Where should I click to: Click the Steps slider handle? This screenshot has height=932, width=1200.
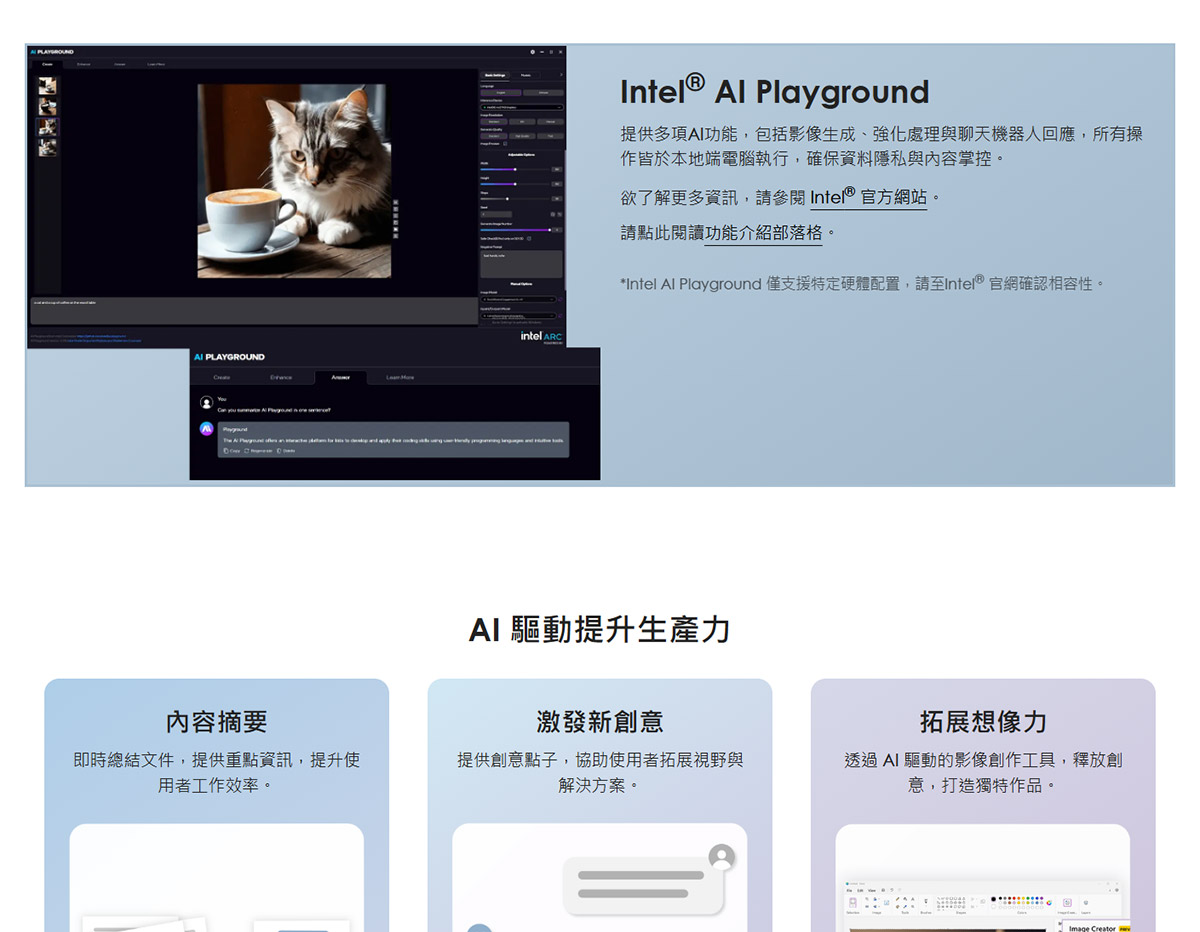(507, 199)
